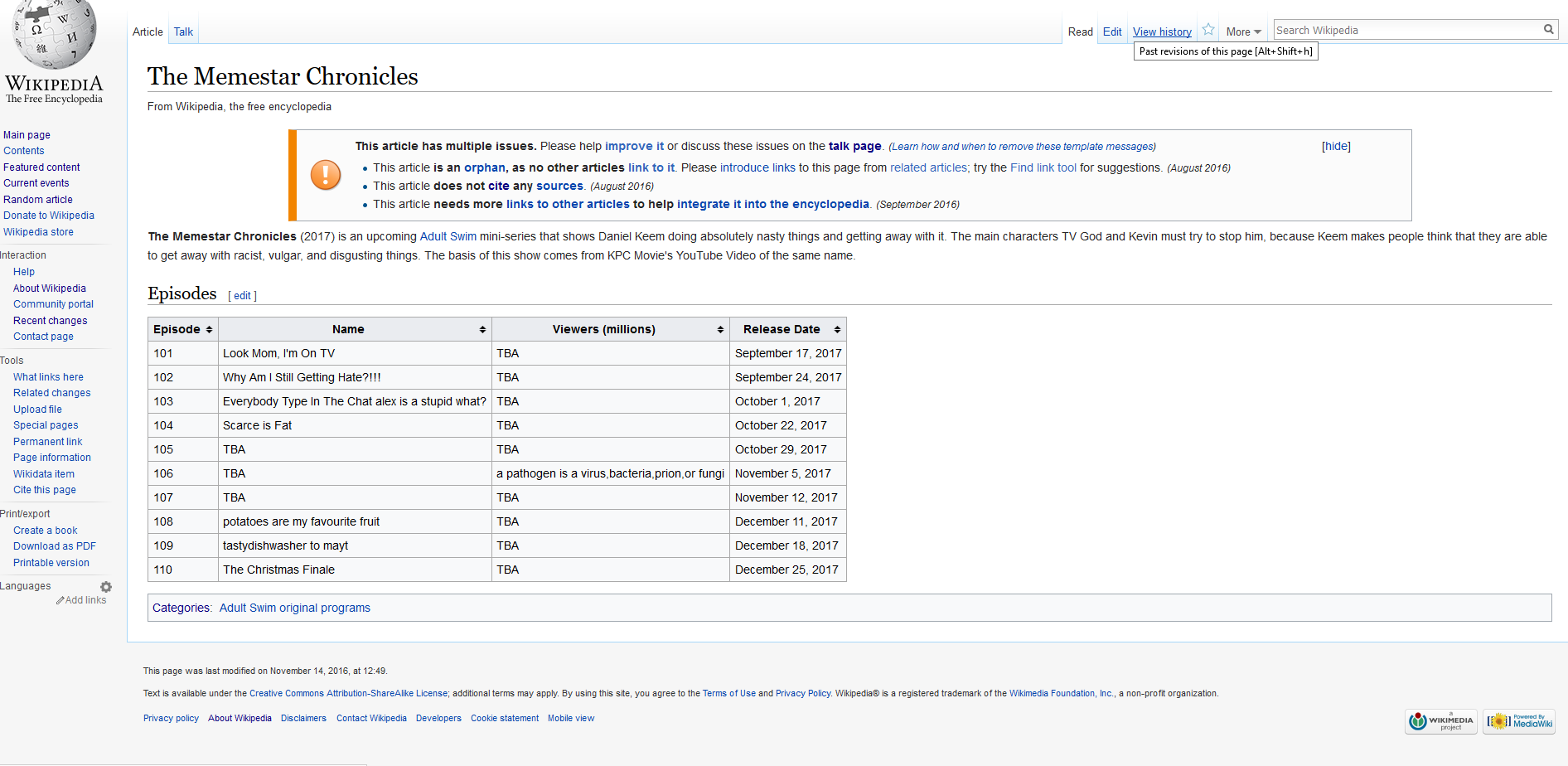Visit the Wikipedia store link
This screenshot has width=1568, height=766.
38,232
